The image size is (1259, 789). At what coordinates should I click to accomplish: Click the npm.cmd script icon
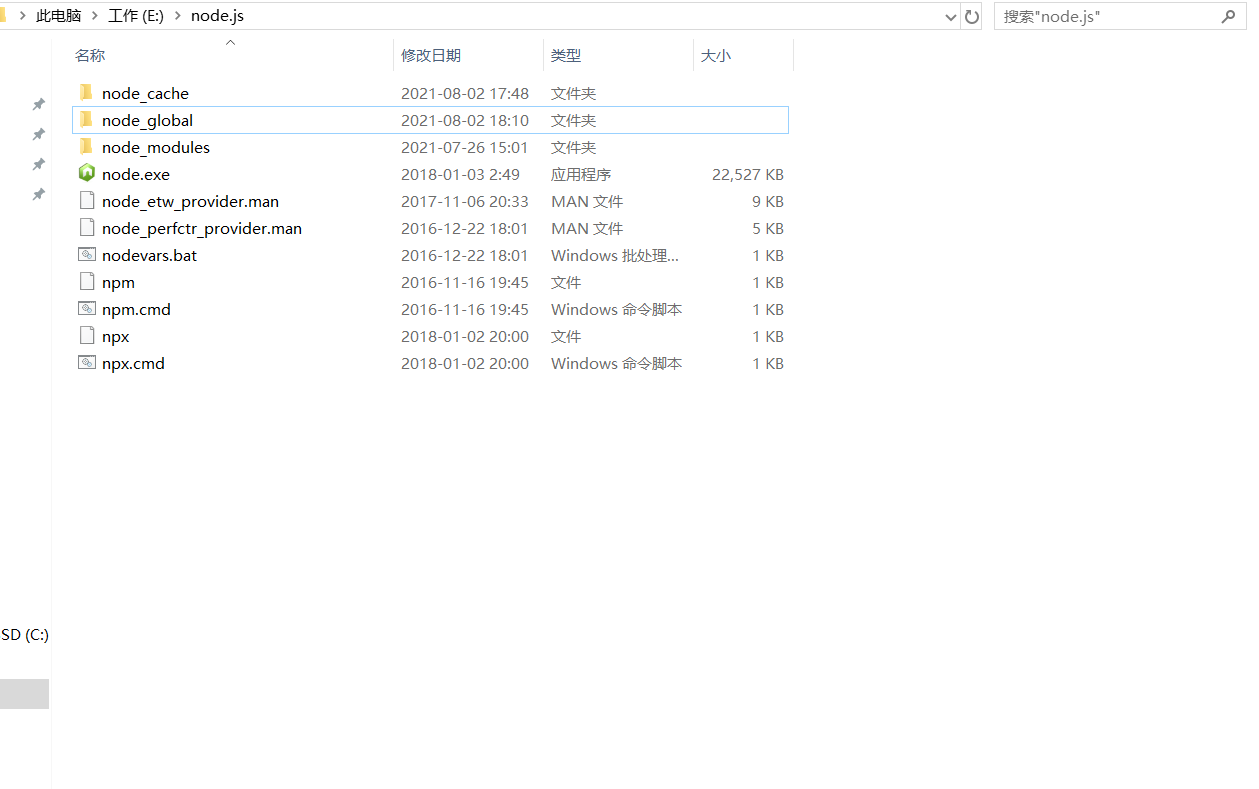point(86,309)
